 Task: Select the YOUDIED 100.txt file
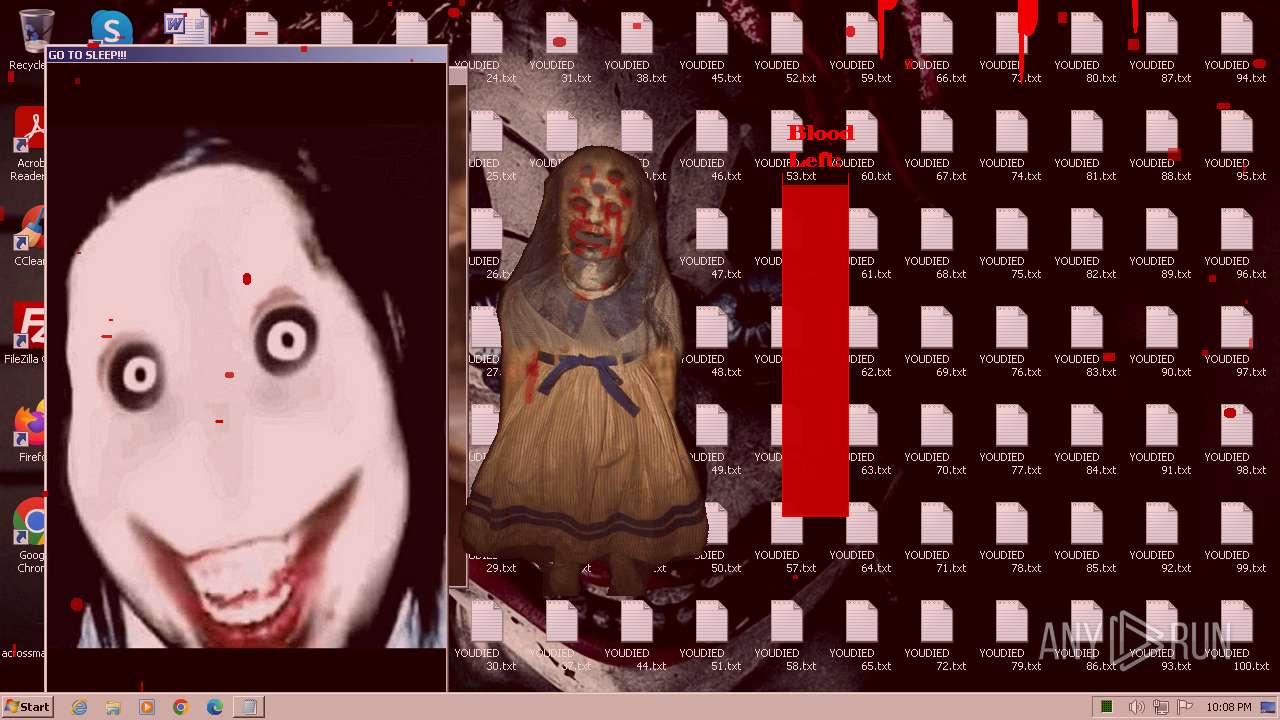pos(1236,637)
